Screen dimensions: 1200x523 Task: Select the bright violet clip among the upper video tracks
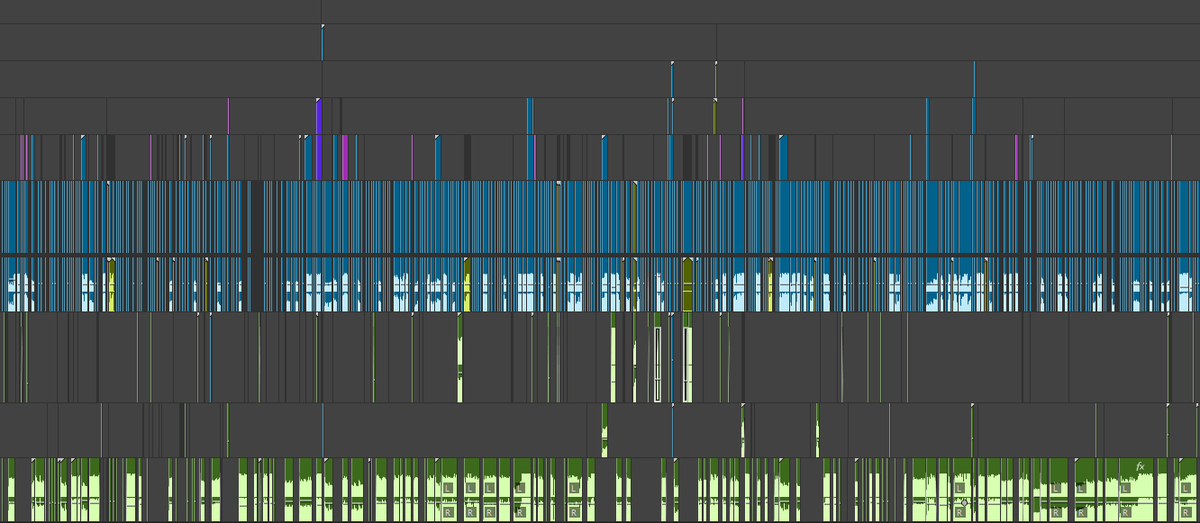(319, 139)
